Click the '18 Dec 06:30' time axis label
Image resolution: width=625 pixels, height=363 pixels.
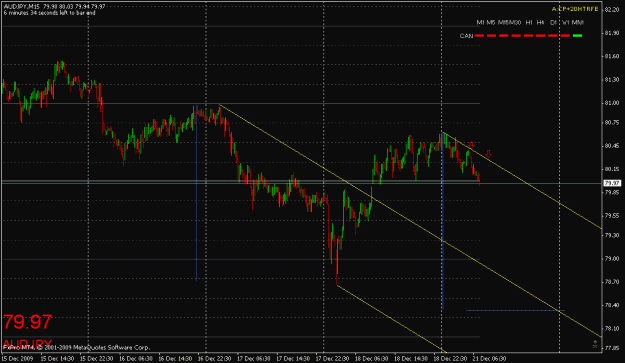(371, 359)
